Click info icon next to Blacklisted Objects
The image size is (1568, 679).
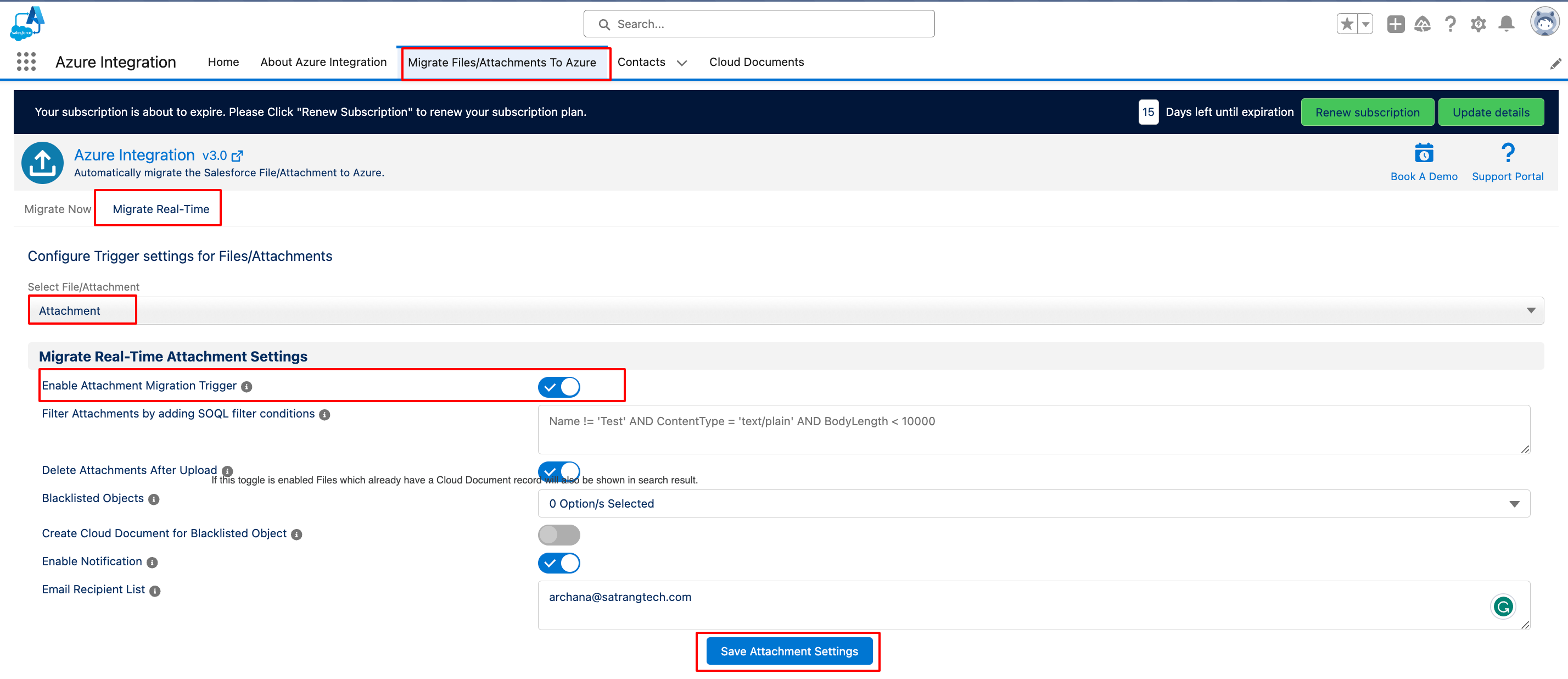click(x=154, y=499)
